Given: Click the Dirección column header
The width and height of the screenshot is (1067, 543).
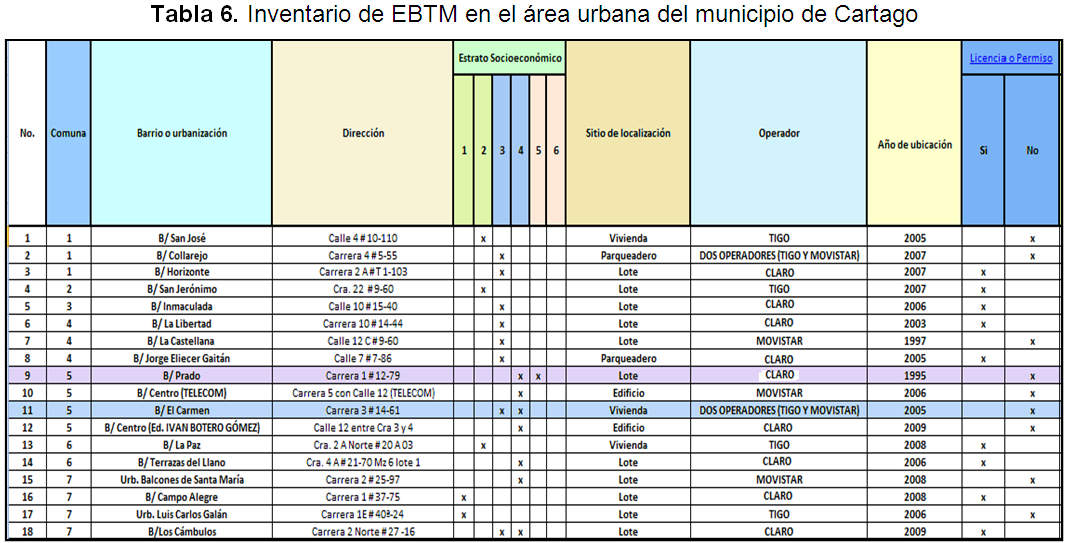Looking at the screenshot, I should pos(362,133).
